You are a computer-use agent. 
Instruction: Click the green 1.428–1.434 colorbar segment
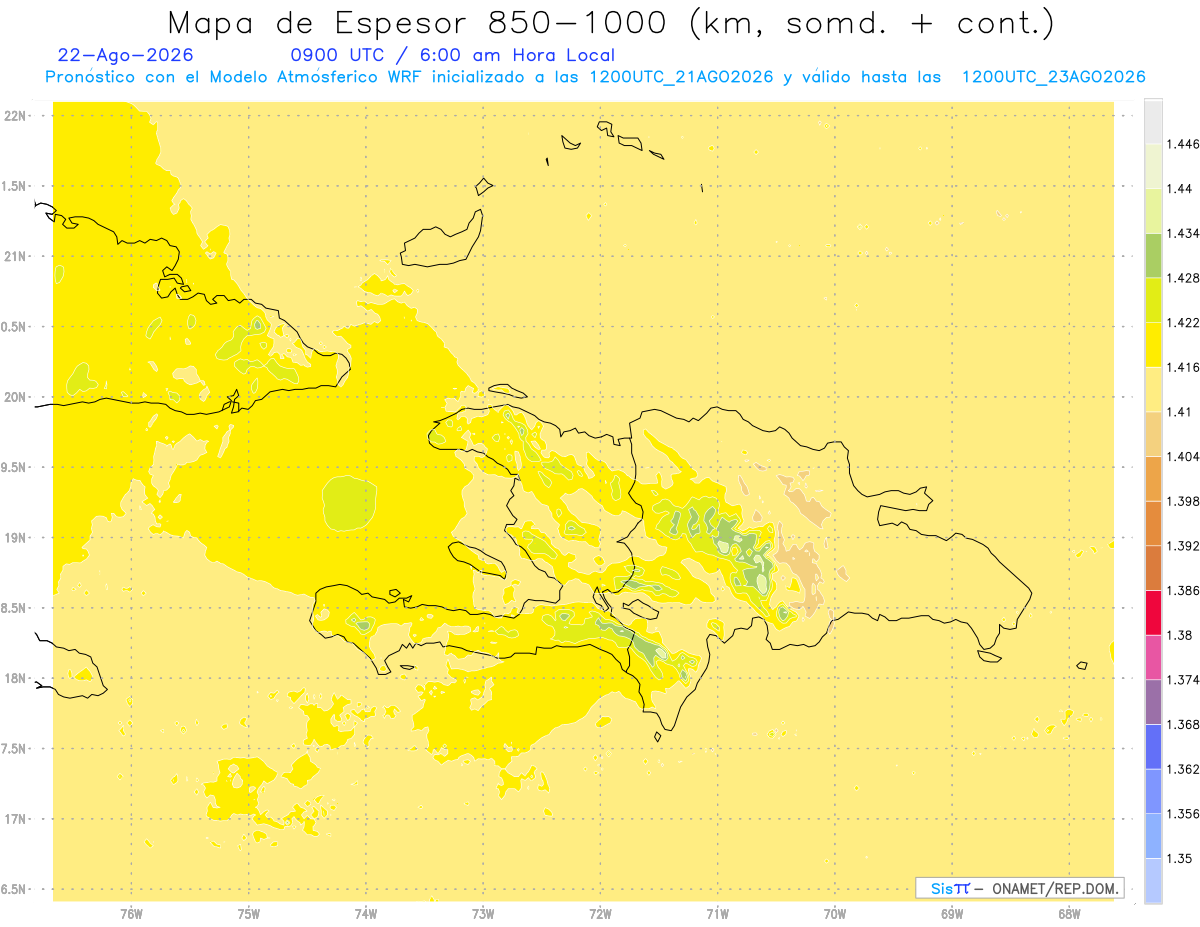coord(1153,255)
